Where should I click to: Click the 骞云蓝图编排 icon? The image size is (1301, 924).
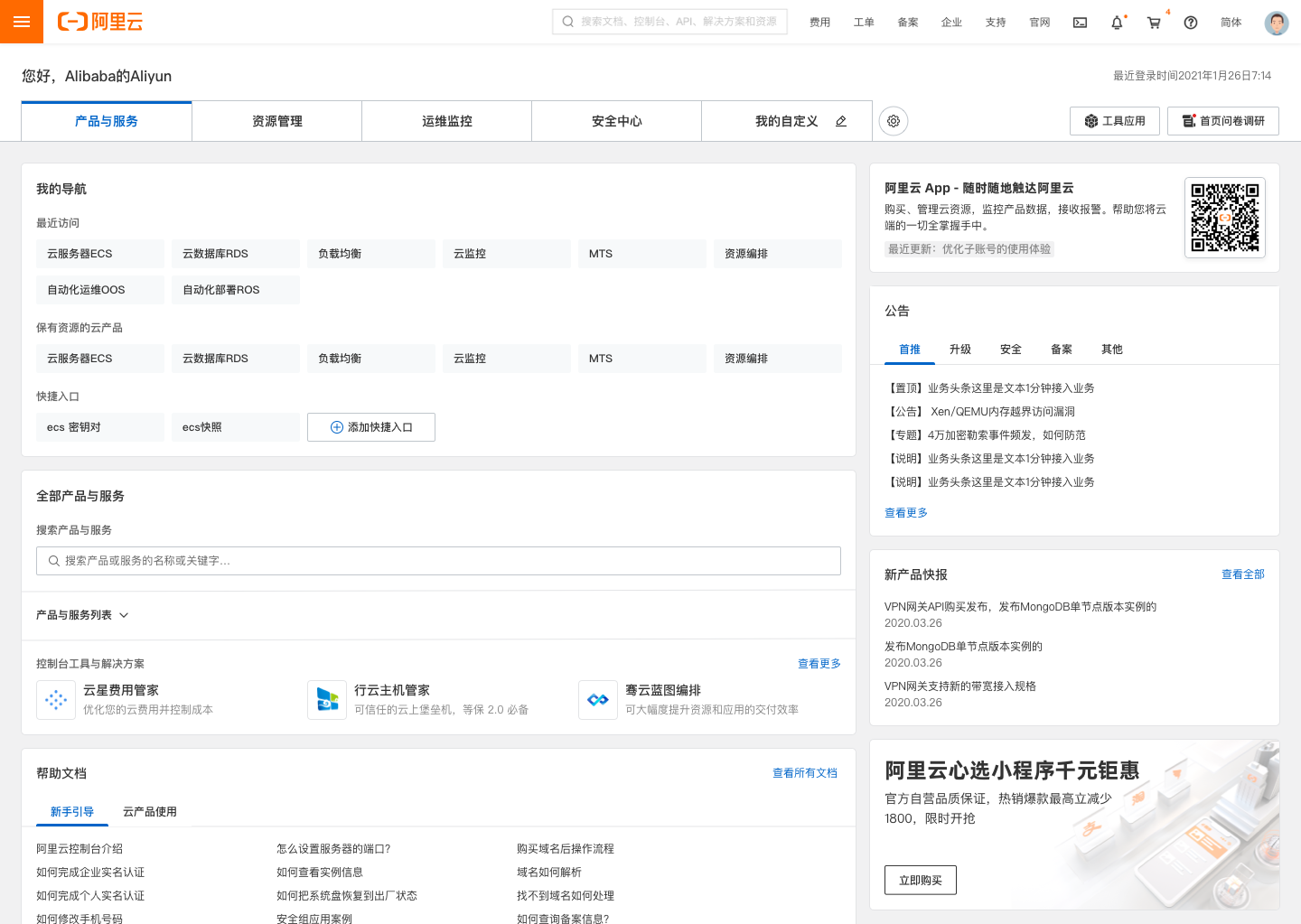click(x=598, y=700)
